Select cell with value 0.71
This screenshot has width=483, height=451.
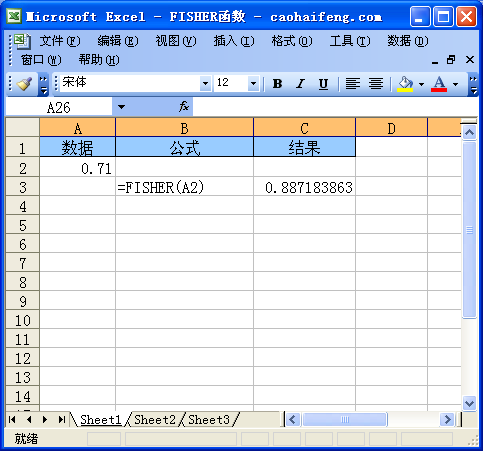pos(77,168)
